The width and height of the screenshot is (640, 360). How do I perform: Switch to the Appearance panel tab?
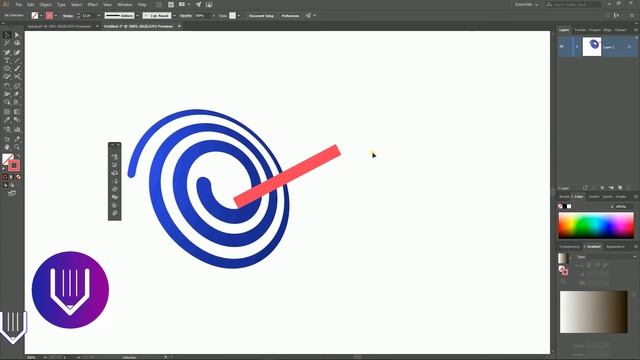(615, 247)
